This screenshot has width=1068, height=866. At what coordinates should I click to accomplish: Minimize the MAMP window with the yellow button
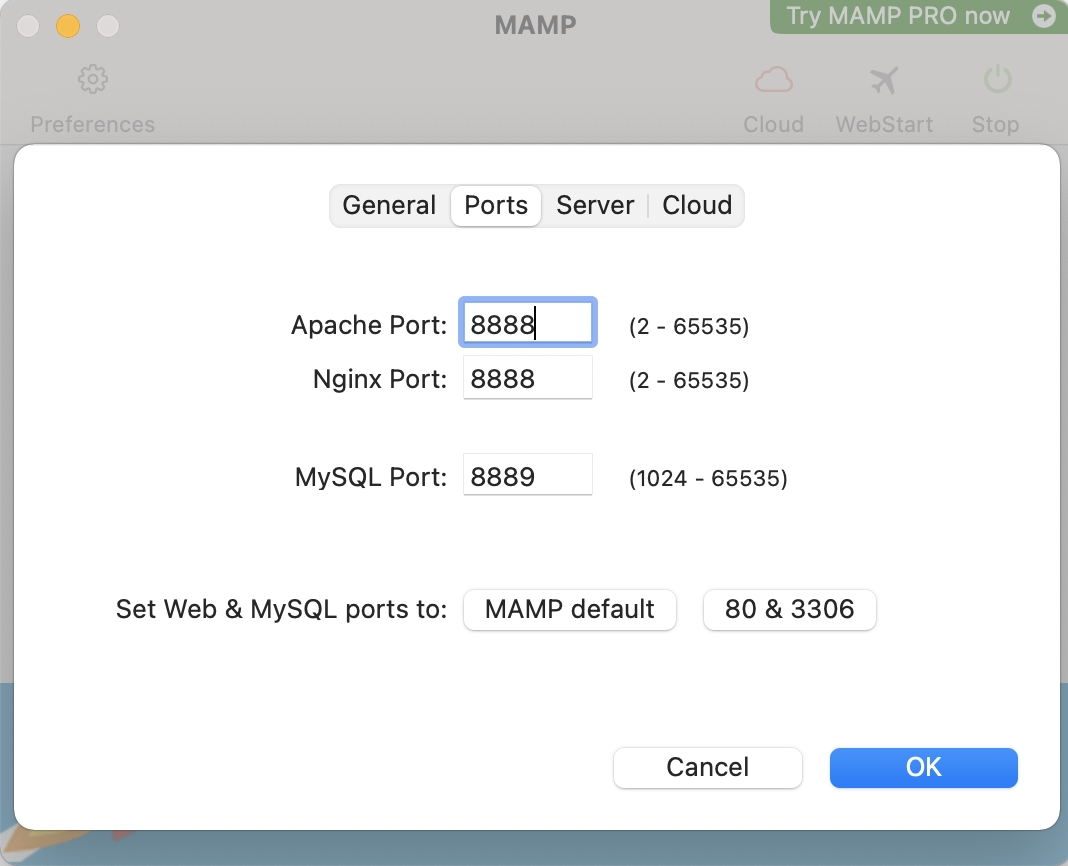(x=68, y=26)
